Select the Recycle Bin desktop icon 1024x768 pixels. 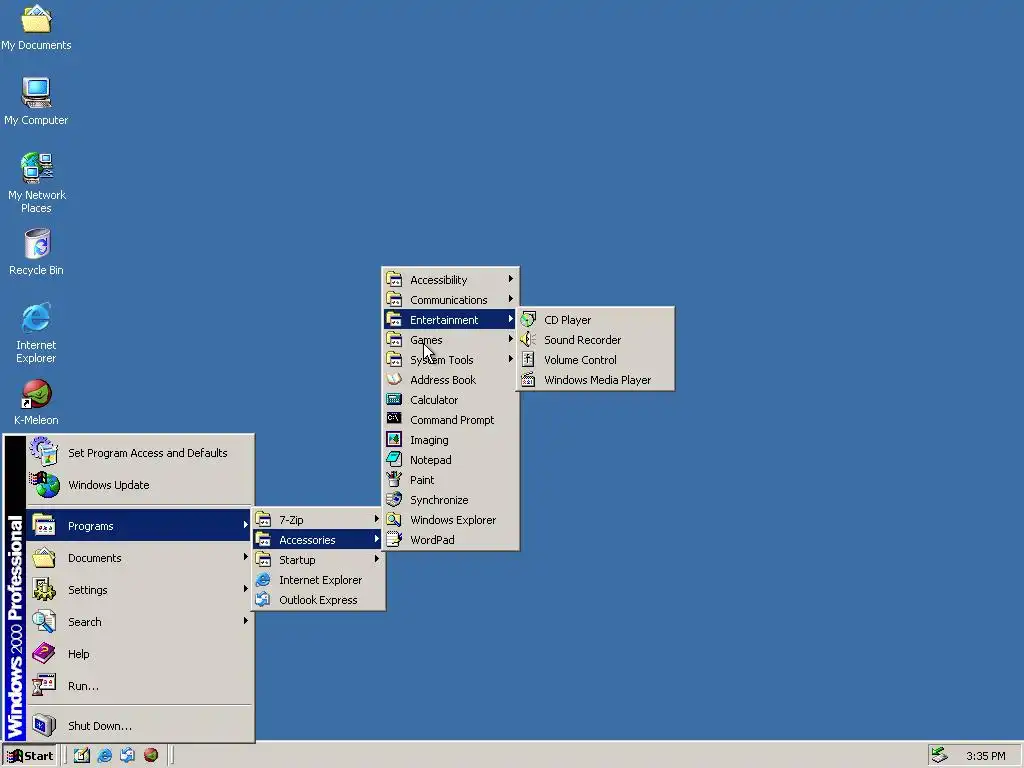pyautogui.click(x=36, y=252)
